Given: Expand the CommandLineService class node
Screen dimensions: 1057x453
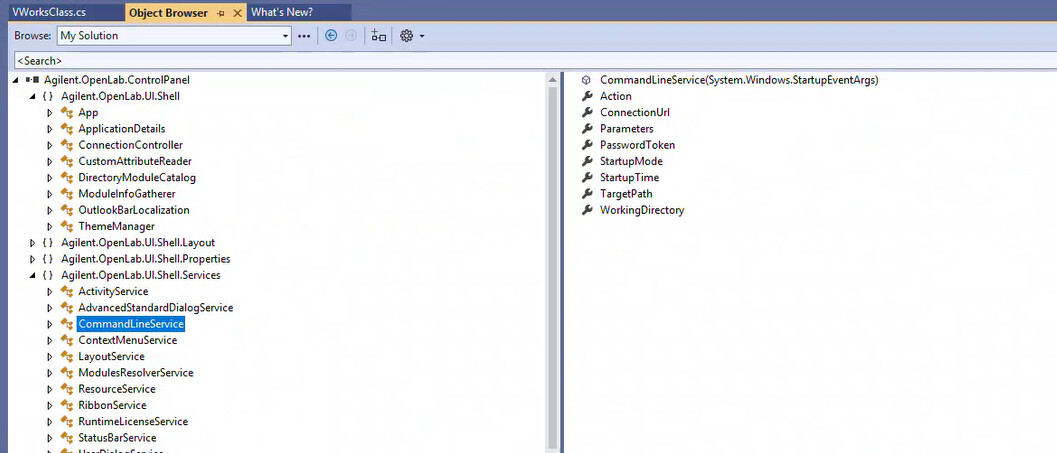Looking at the screenshot, I should pos(49,324).
